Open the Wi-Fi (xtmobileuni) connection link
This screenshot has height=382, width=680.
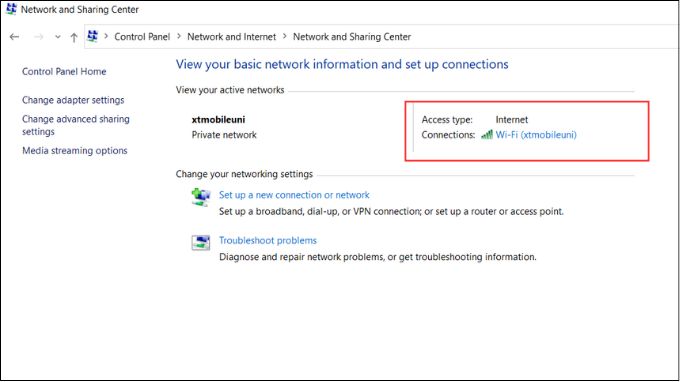536,135
